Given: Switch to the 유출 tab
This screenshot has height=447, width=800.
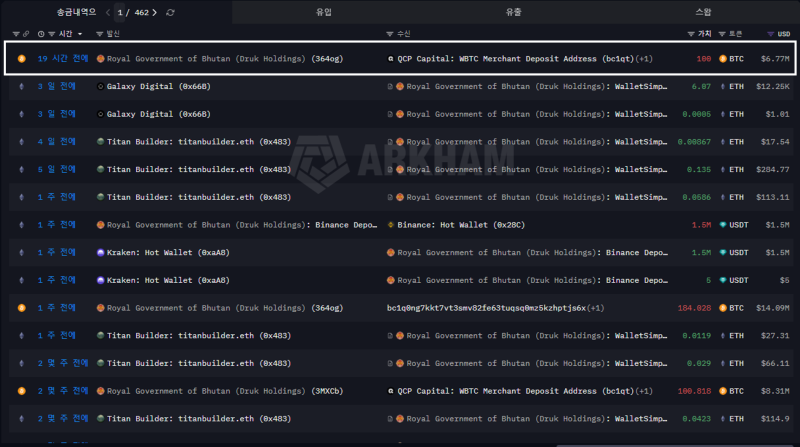Looking at the screenshot, I should click(513, 12).
